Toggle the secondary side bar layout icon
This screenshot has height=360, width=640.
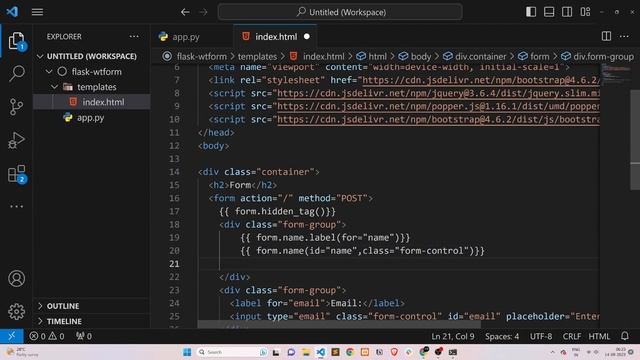click(x=567, y=12)
